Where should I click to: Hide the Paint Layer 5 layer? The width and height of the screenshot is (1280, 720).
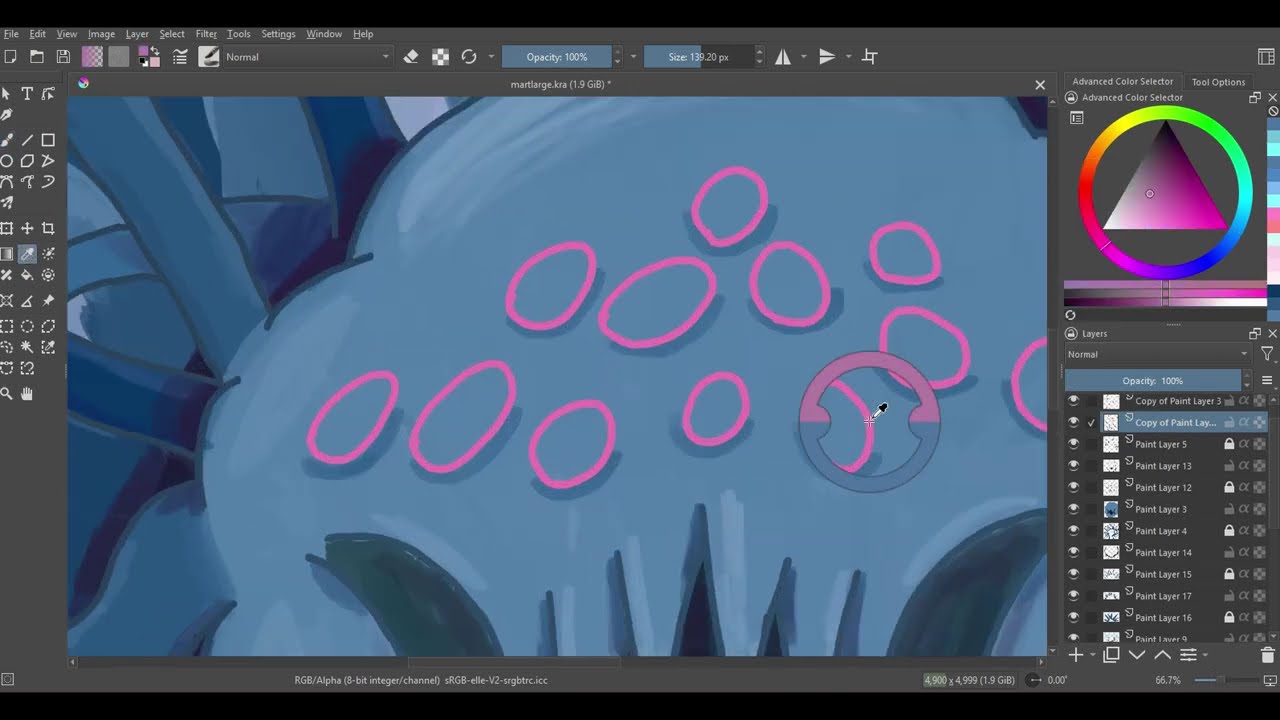[x=1074, y=444]
